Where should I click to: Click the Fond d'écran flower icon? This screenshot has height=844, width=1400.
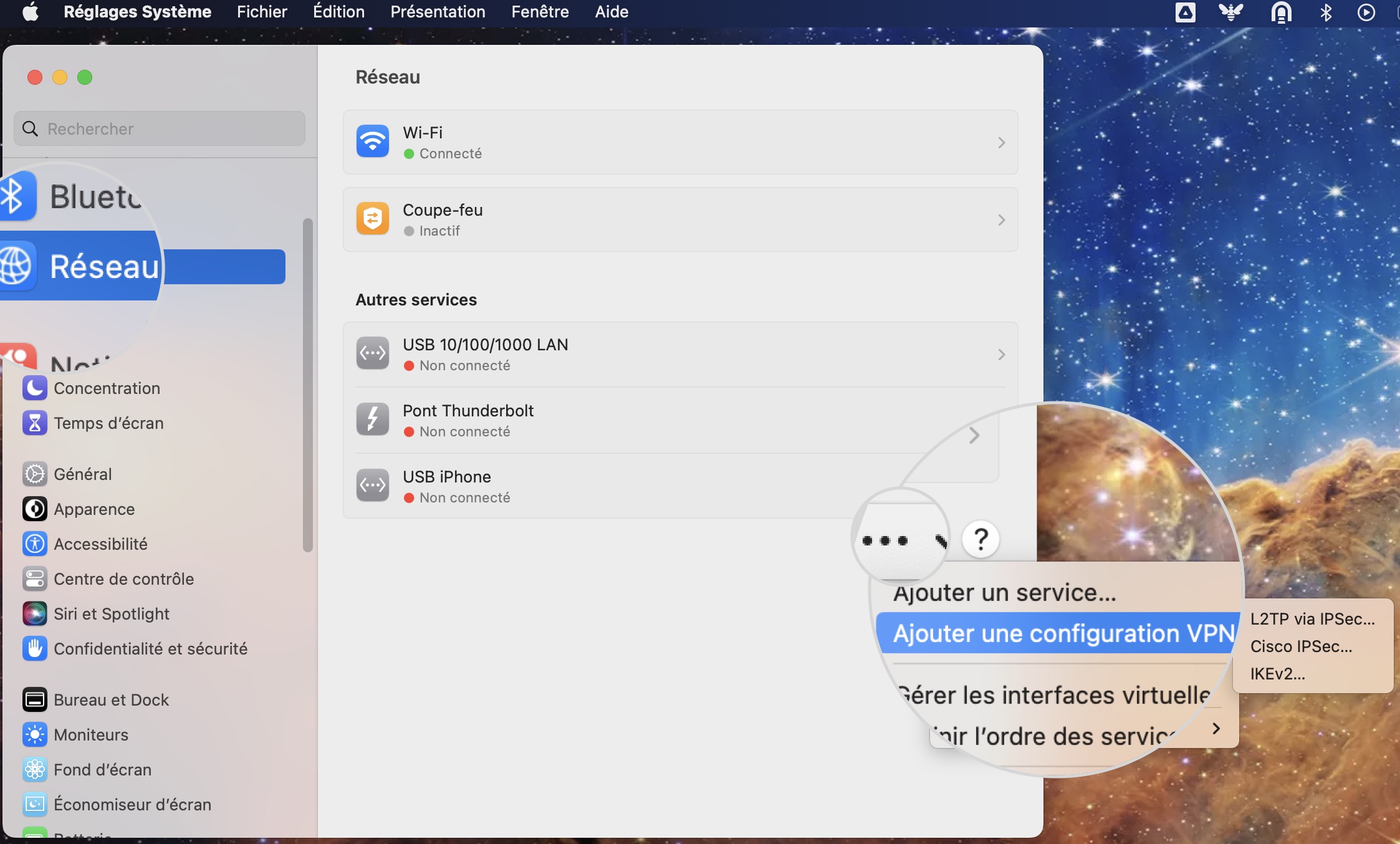click(x=35, y=769)
